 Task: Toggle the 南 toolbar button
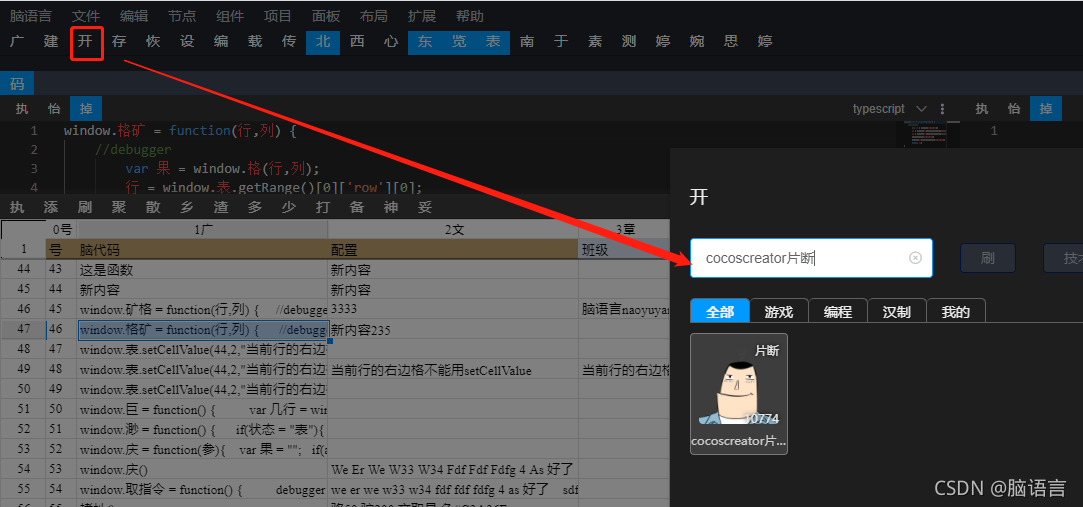tap(527, 41)
